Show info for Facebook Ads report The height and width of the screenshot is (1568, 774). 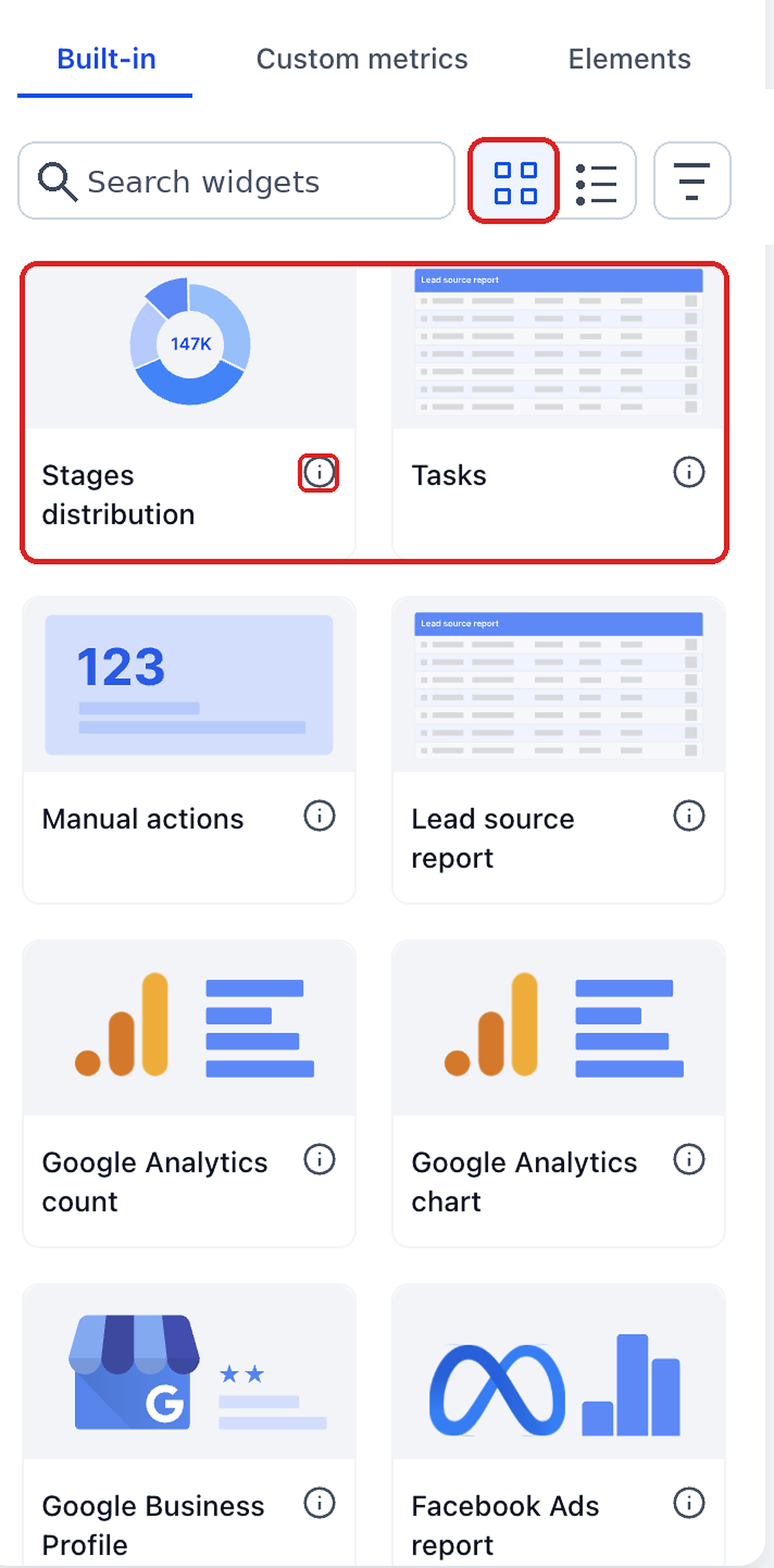[689, 1503]
